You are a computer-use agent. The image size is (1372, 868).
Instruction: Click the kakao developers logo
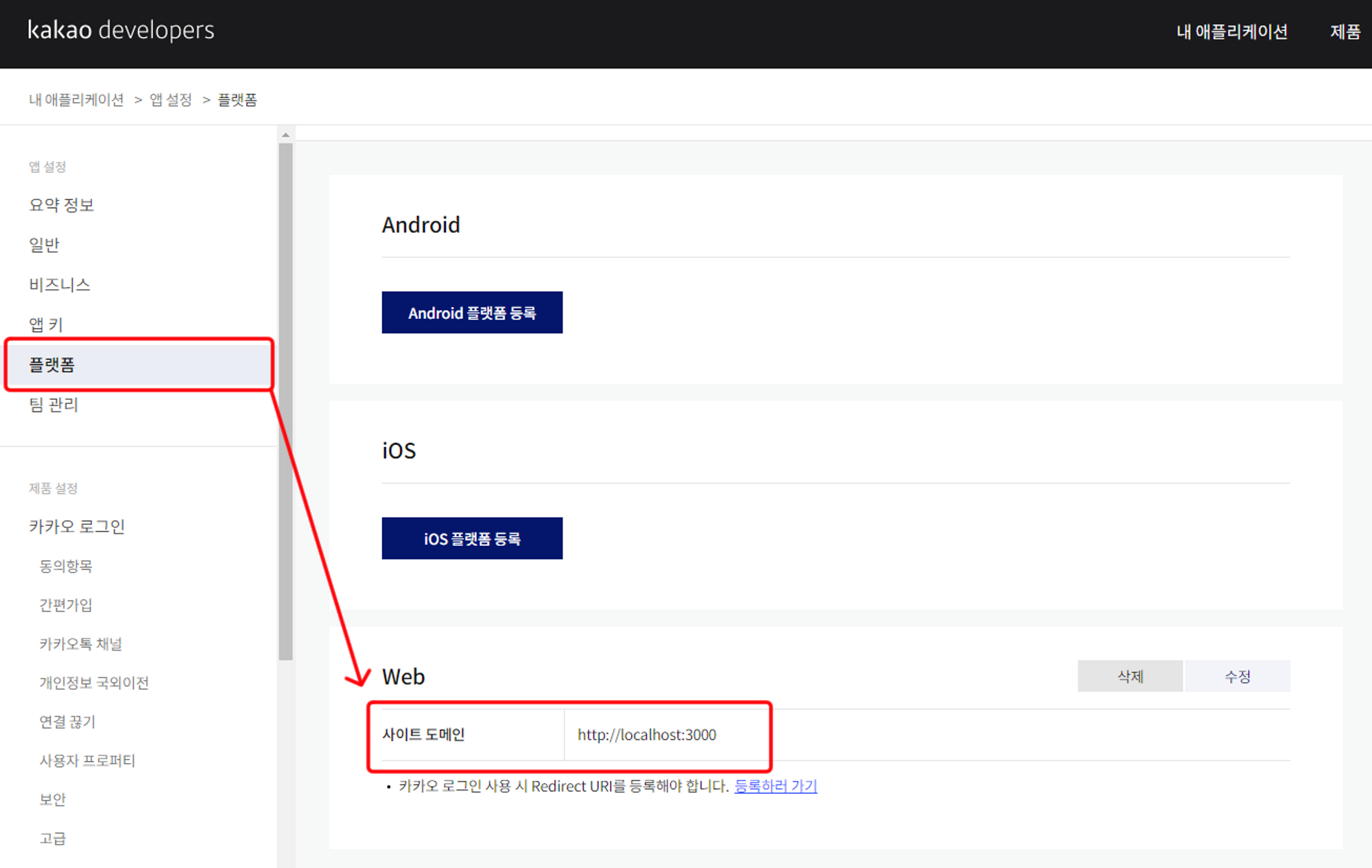121,30
